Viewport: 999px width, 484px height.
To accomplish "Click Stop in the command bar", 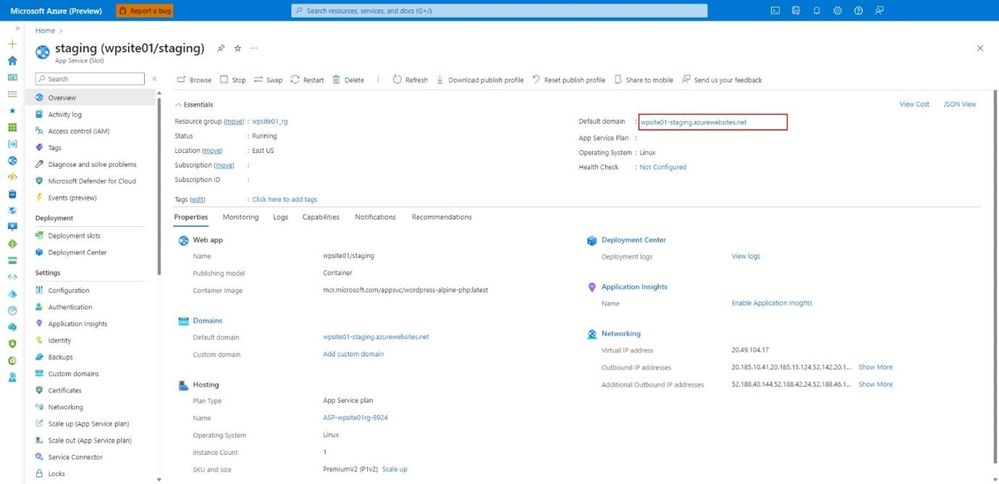I will [233, 80].
